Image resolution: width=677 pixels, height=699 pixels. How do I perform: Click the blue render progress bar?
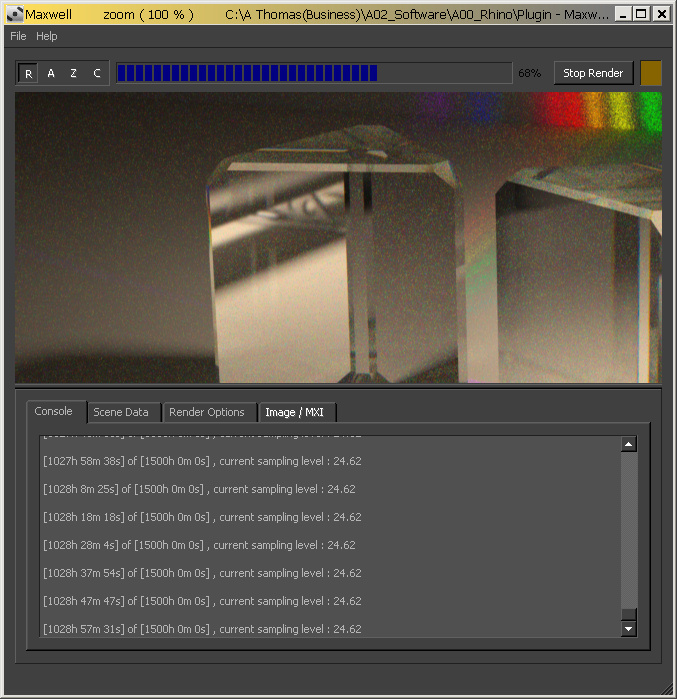tap(314, 73)
